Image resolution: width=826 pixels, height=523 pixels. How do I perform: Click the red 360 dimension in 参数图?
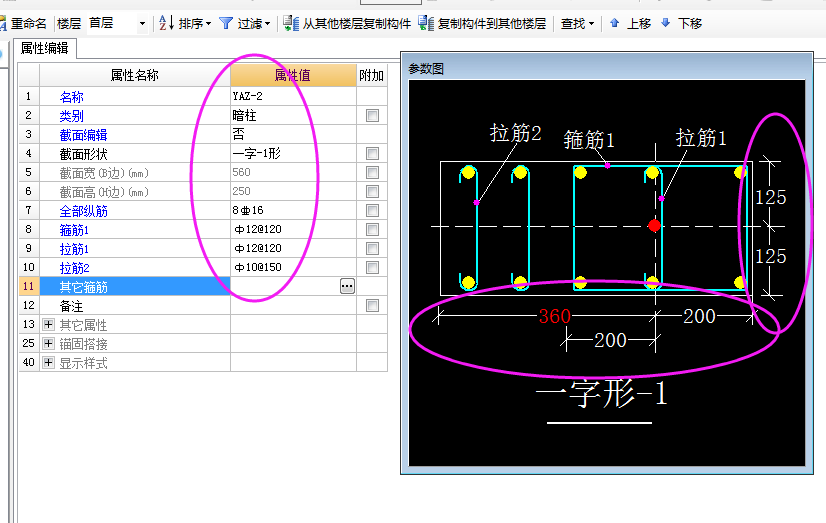(555, 316)
